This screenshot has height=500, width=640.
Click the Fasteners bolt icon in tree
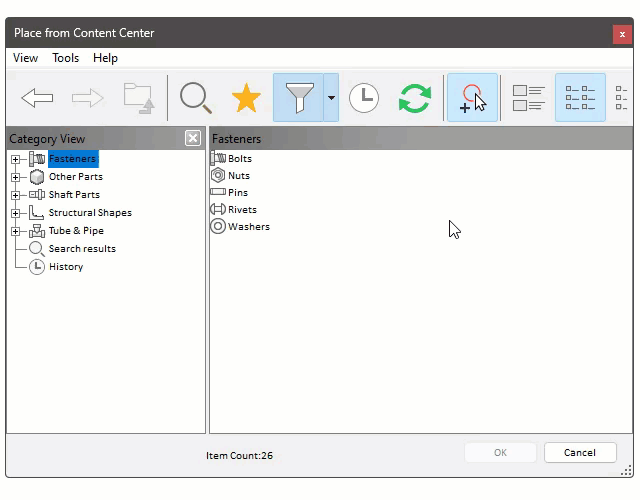37,159
